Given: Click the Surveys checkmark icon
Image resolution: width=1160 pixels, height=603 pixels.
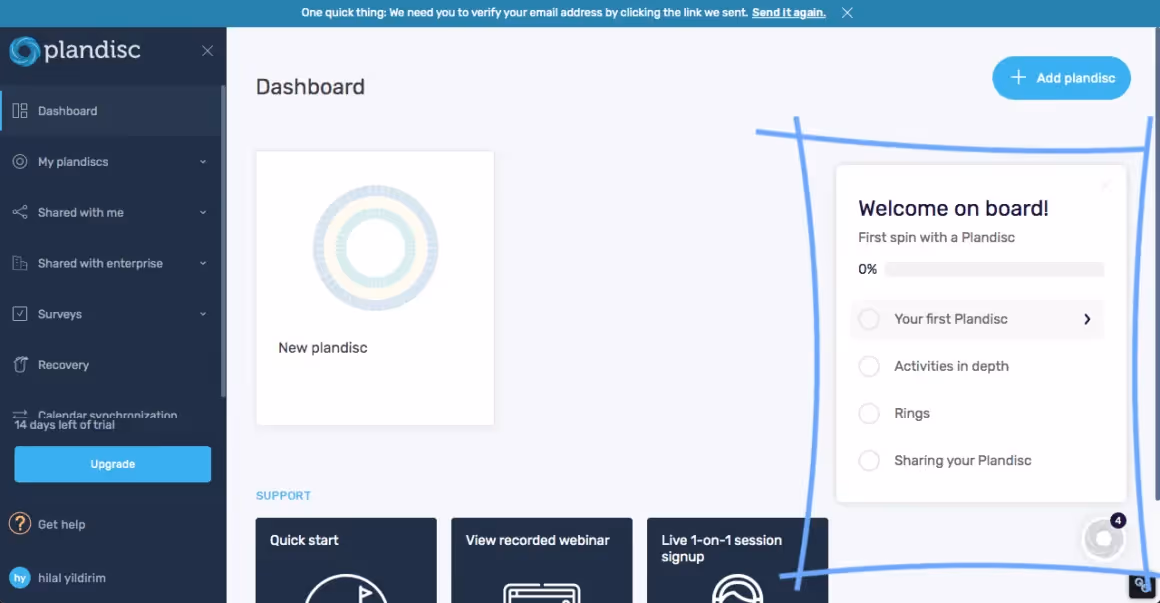Looking at the screenshot, I should point(20,314).
